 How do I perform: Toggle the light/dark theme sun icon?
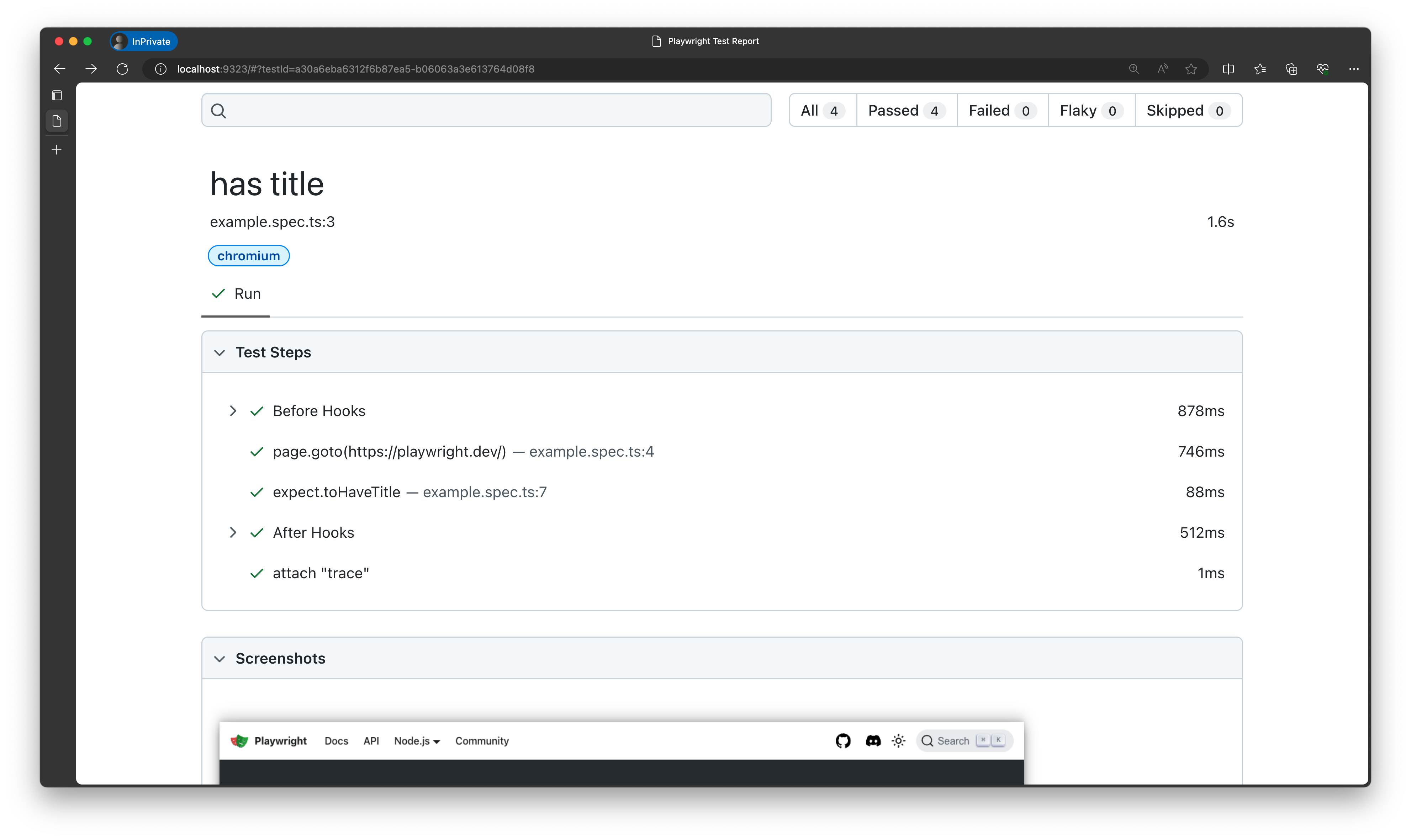tap(899, 740)
